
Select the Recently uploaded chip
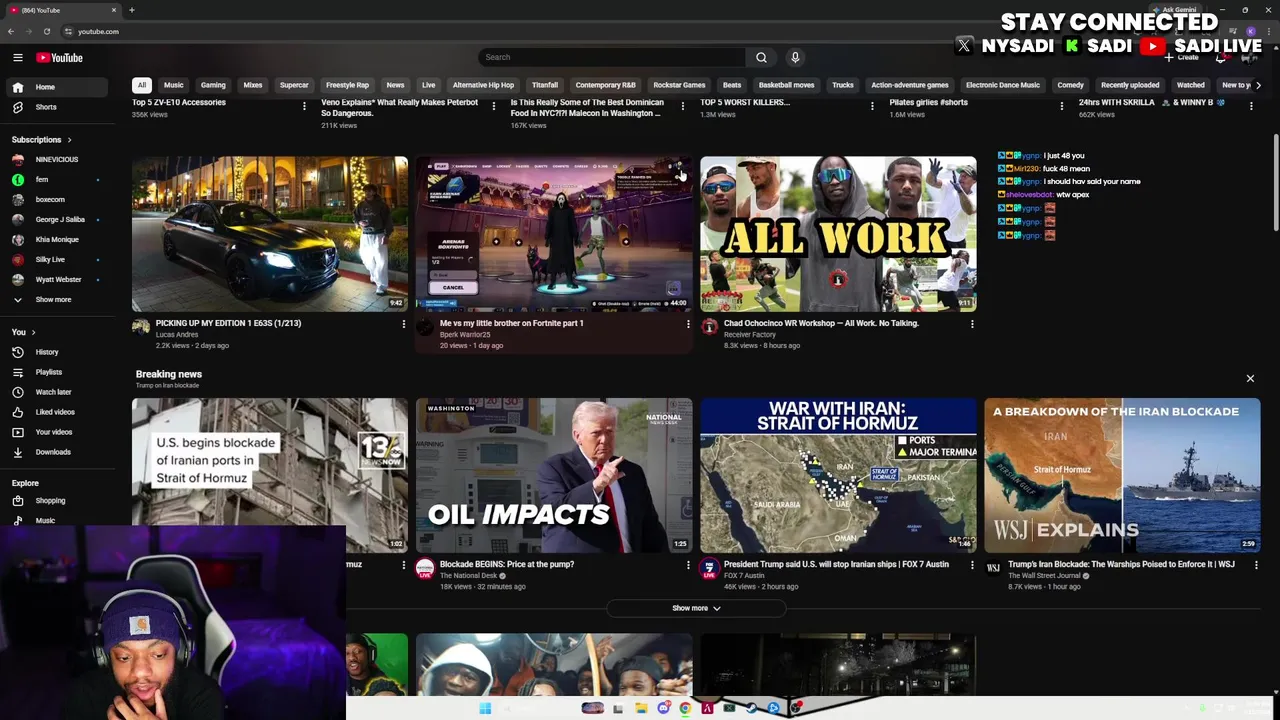click(1130, 85)
